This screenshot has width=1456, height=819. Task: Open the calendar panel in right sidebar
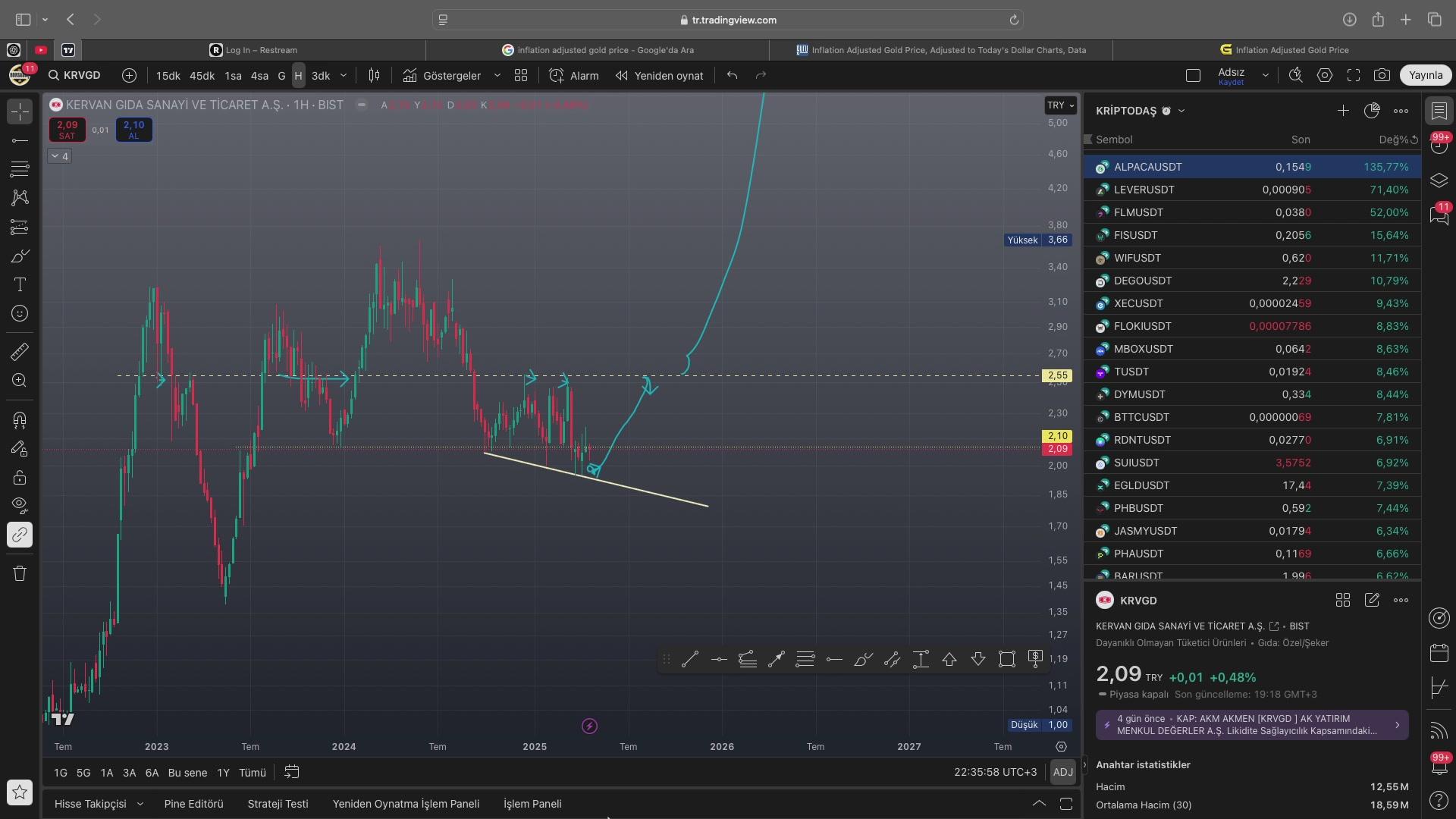1439,653
